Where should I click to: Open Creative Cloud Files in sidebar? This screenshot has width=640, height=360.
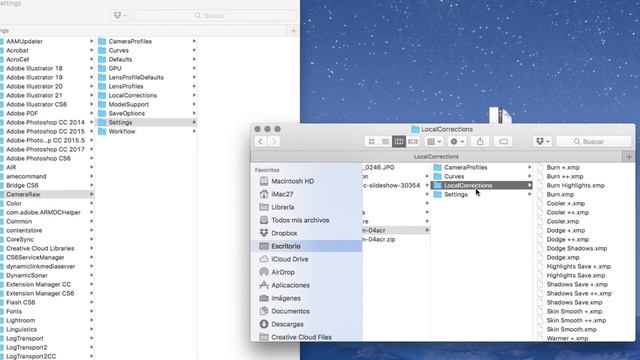point(301,337)
